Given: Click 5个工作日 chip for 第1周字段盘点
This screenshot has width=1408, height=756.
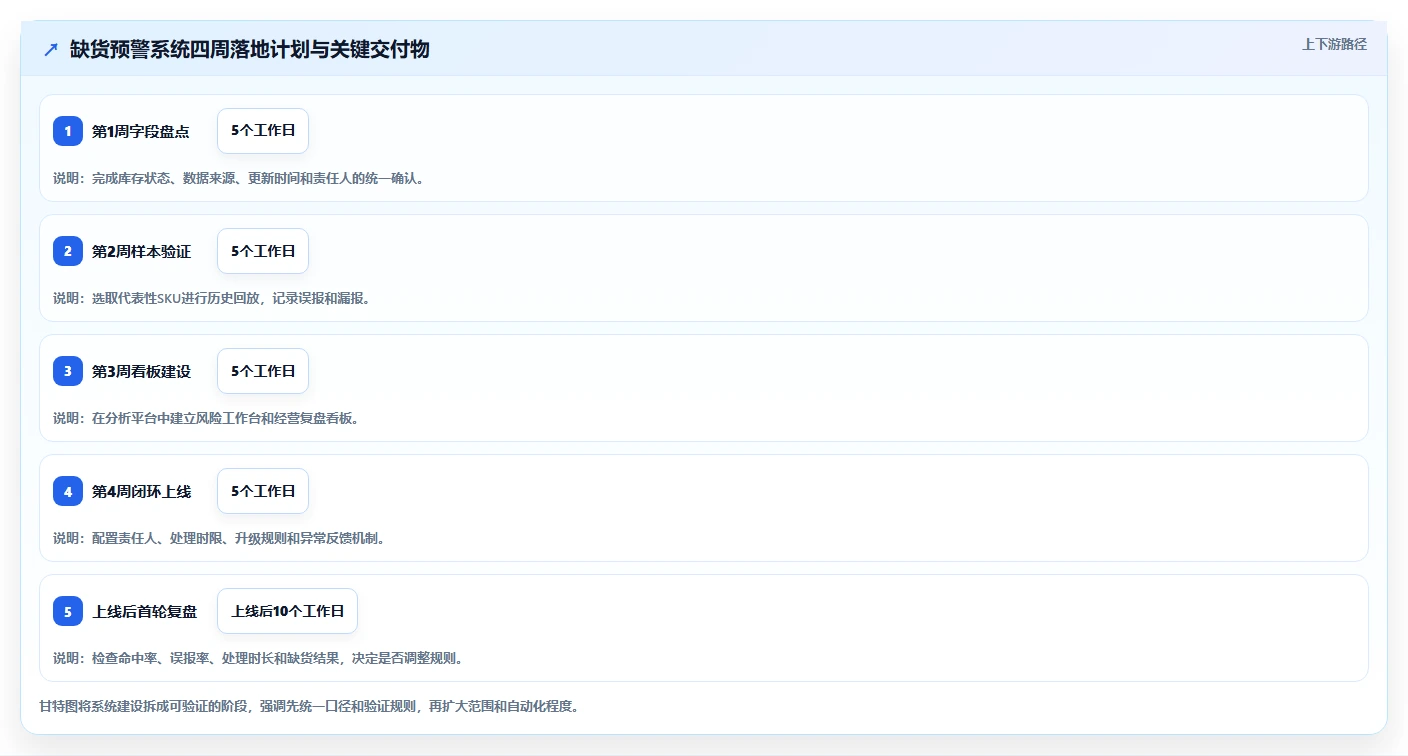Looking at the screenshot, I should coord(263,131).
